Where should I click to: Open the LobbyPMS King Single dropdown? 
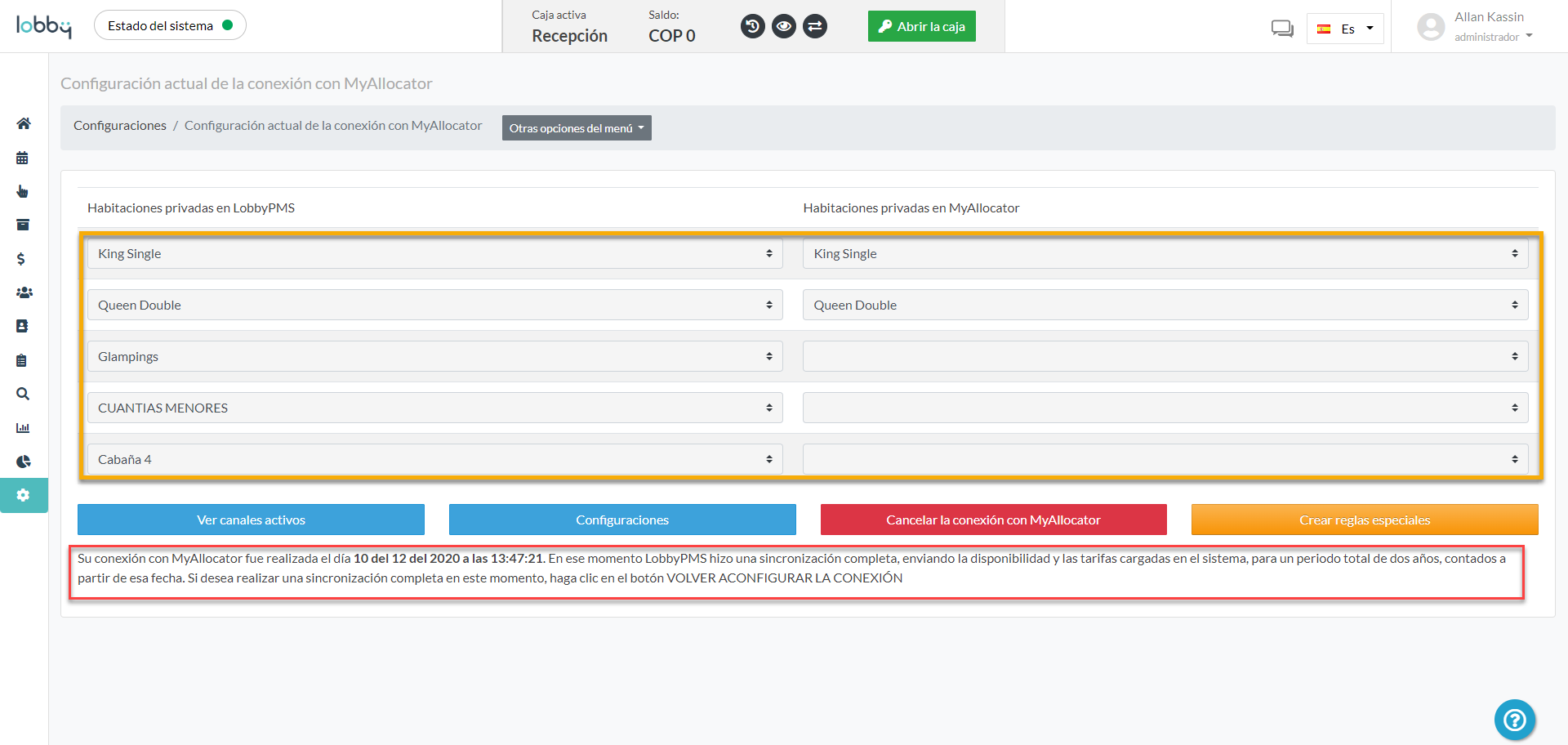[434, 253]
